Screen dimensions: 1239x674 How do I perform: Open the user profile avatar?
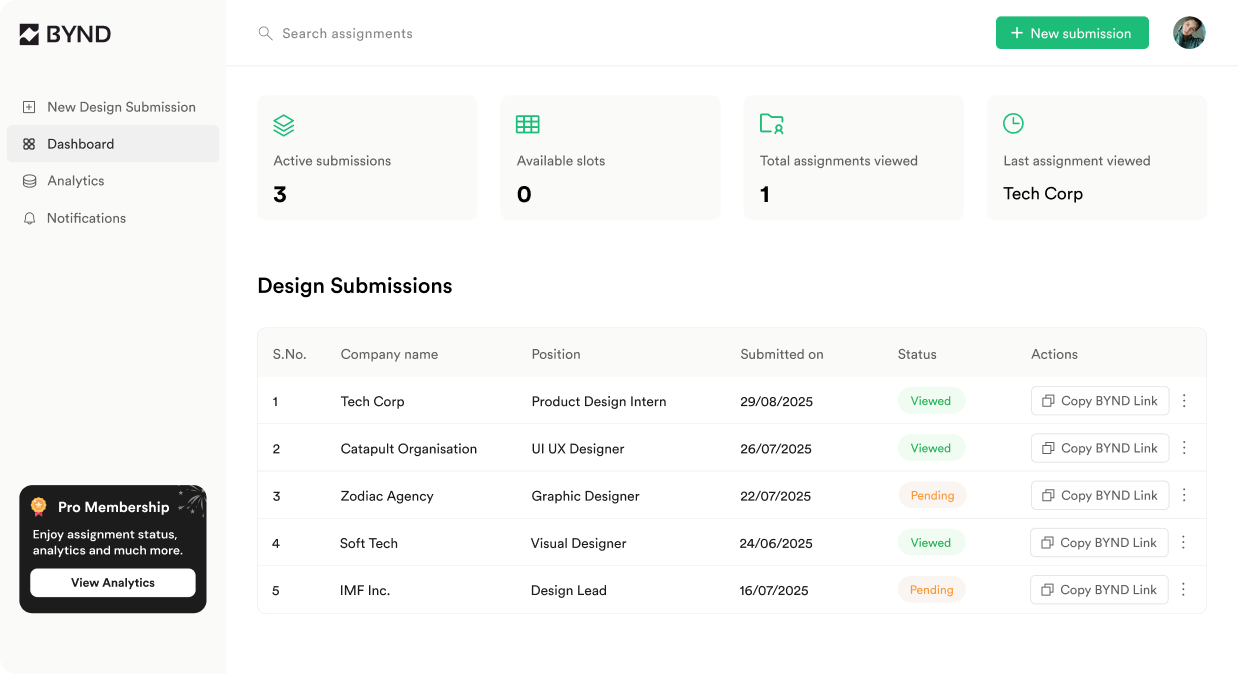click(x=1189, y=33)
